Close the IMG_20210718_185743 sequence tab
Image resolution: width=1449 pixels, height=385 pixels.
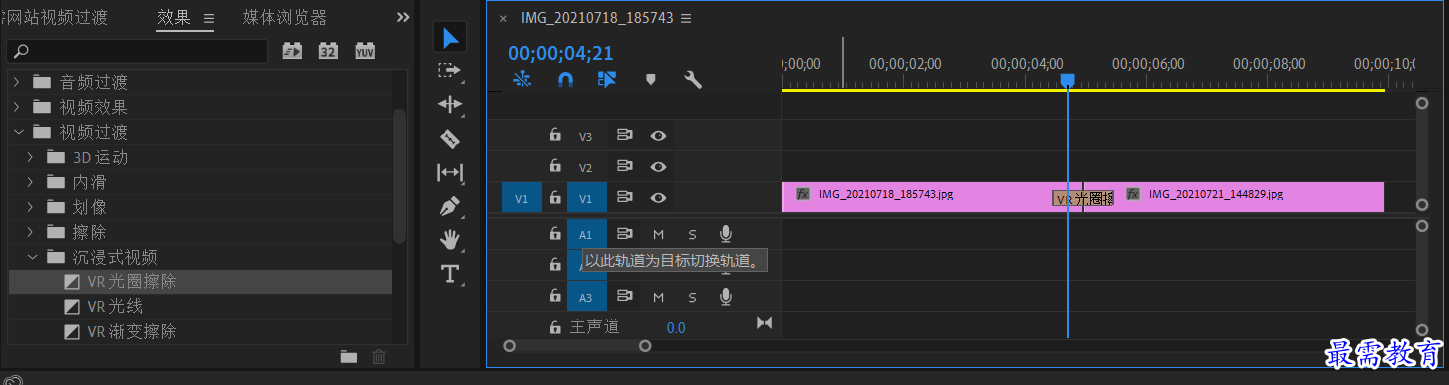click(x=503, y=19)
